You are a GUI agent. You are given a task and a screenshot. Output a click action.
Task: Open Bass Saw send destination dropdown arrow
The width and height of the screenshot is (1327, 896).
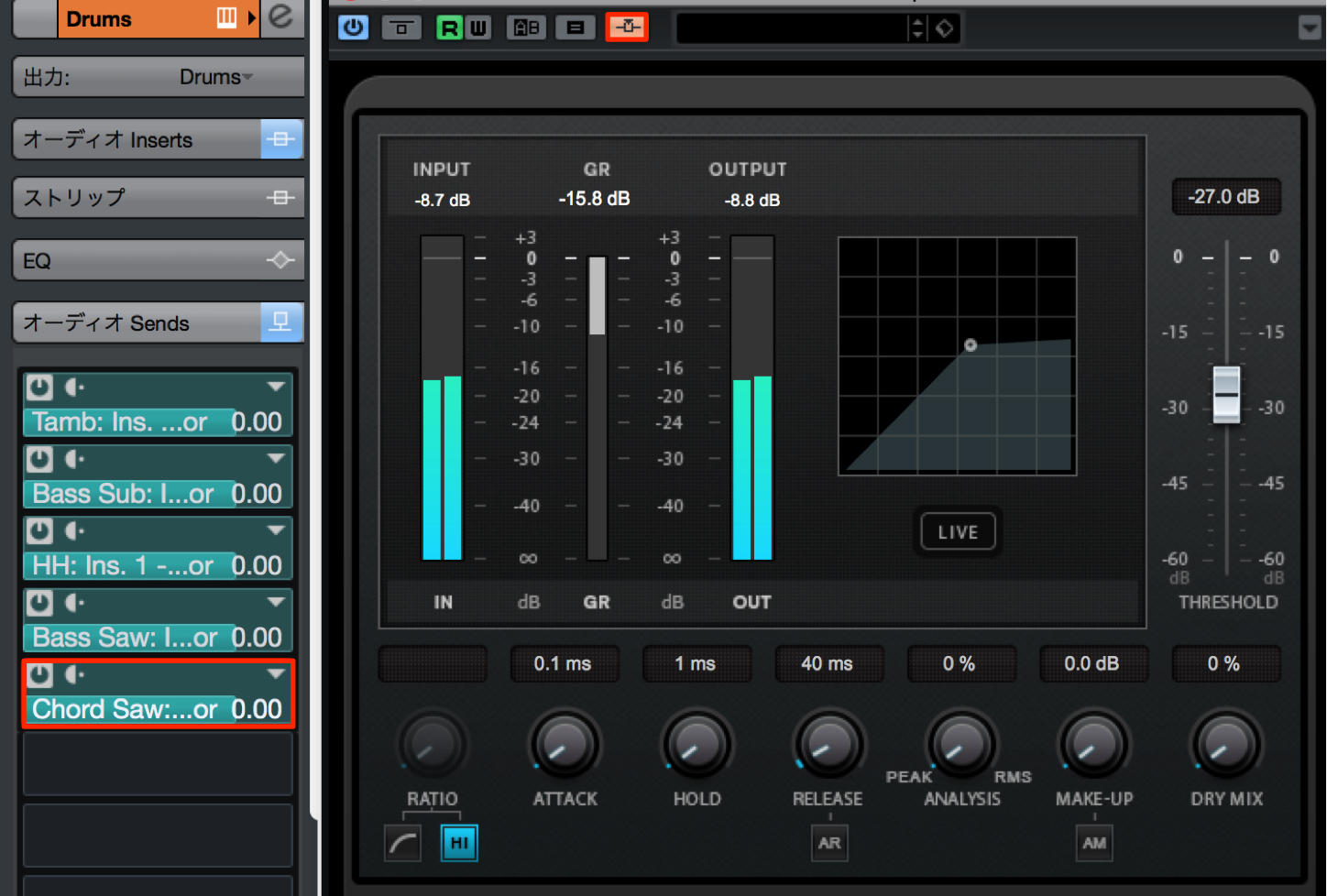(x=276, y=602)
